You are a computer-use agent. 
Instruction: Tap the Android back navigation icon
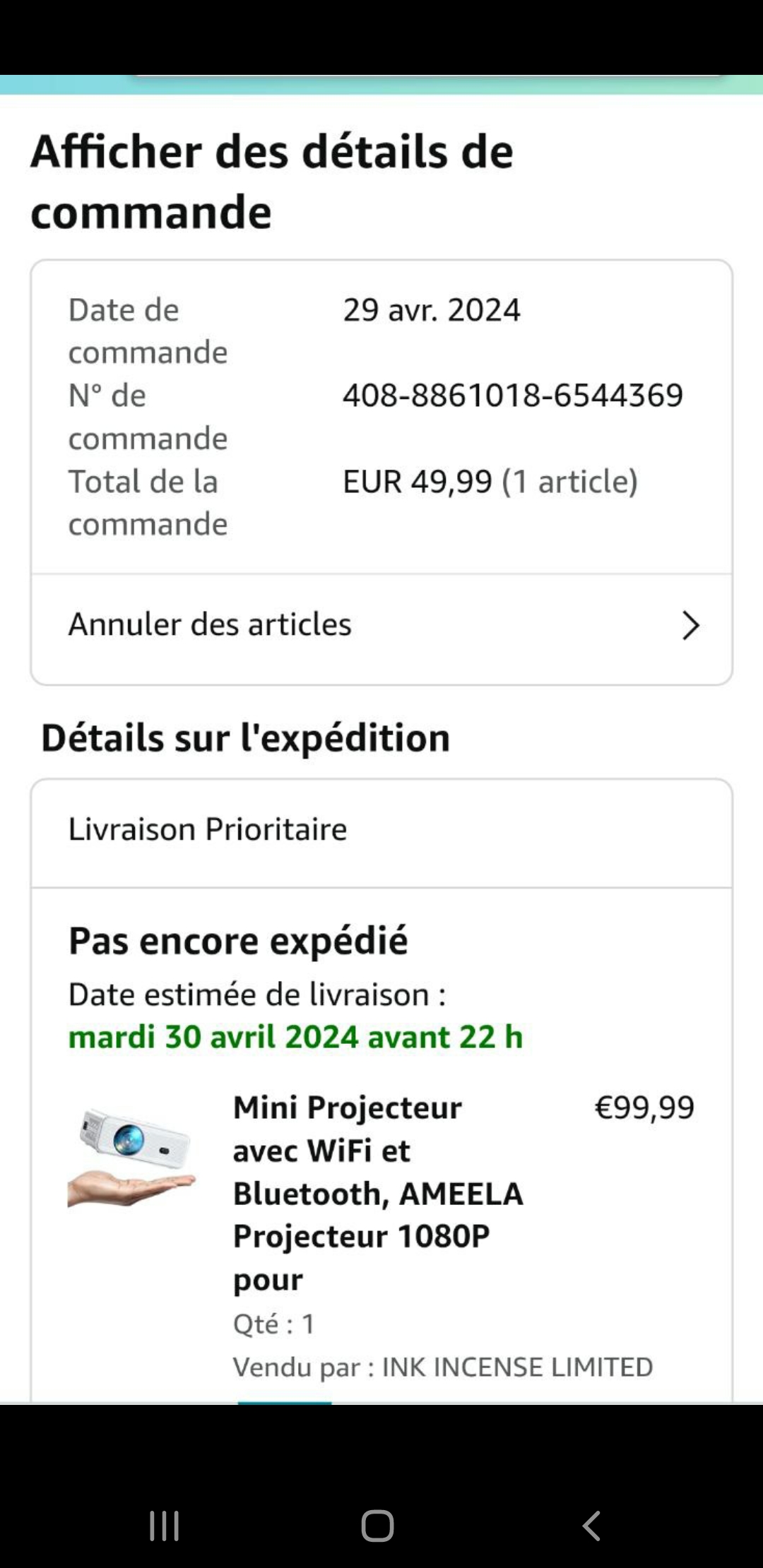pyautogui.click(x=591, y=1526)
